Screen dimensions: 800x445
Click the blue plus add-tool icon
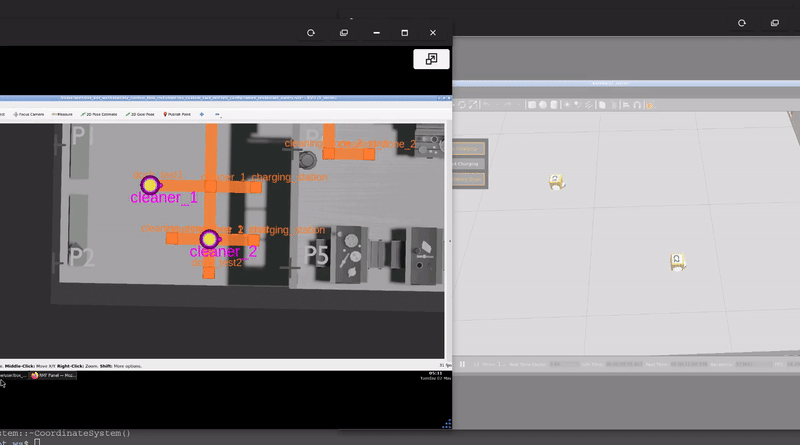pyautogui.click(x=202, y=114)
